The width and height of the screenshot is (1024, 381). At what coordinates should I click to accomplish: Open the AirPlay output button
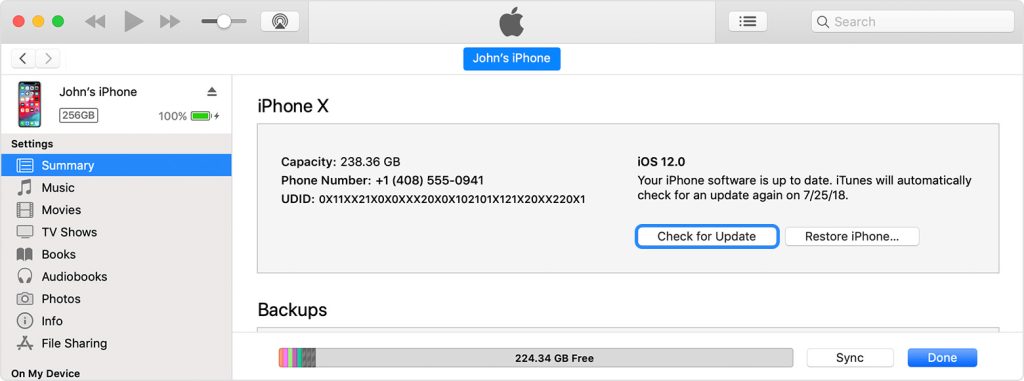point(280,22)
